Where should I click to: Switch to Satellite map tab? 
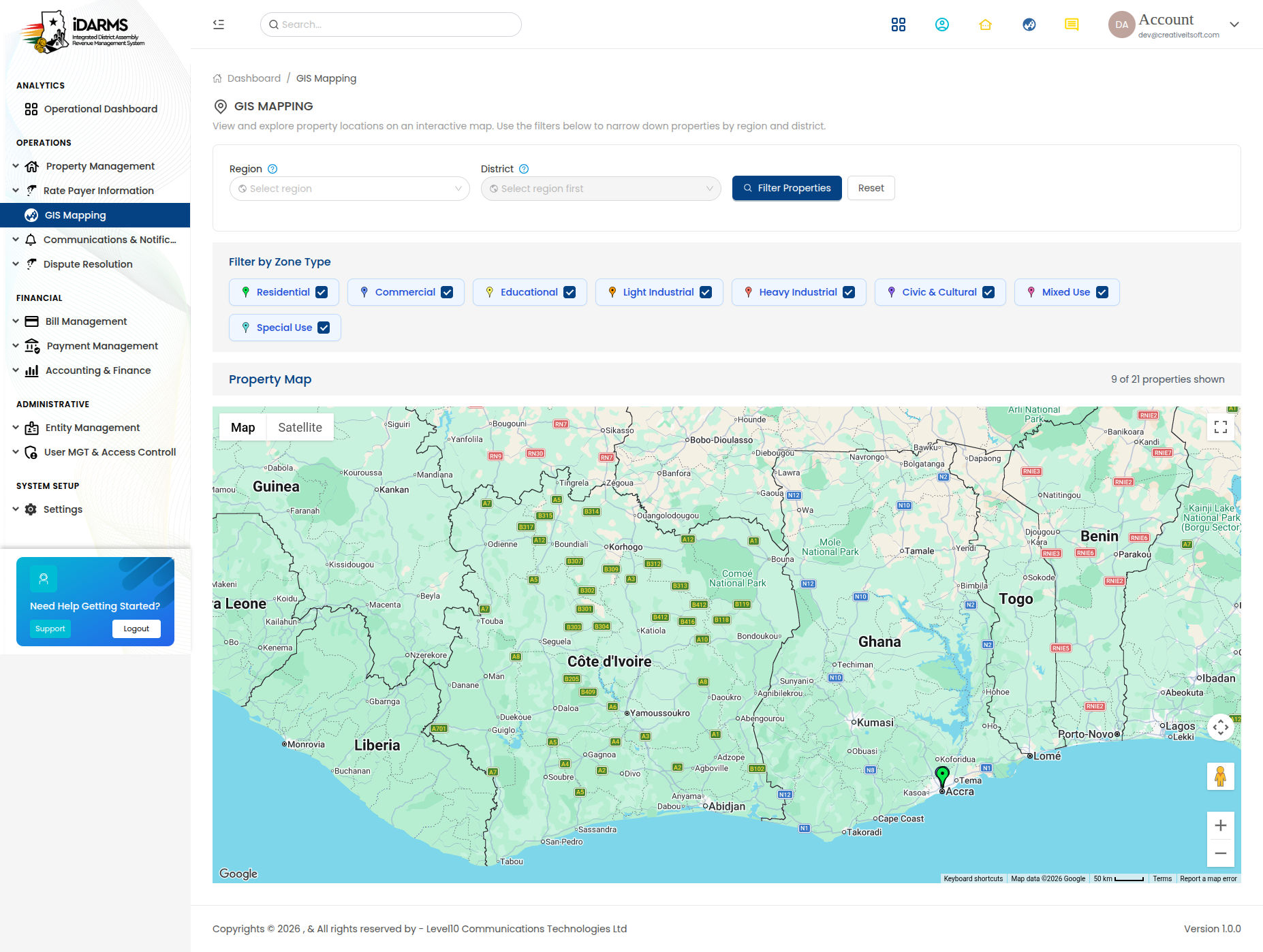(300, 427)
